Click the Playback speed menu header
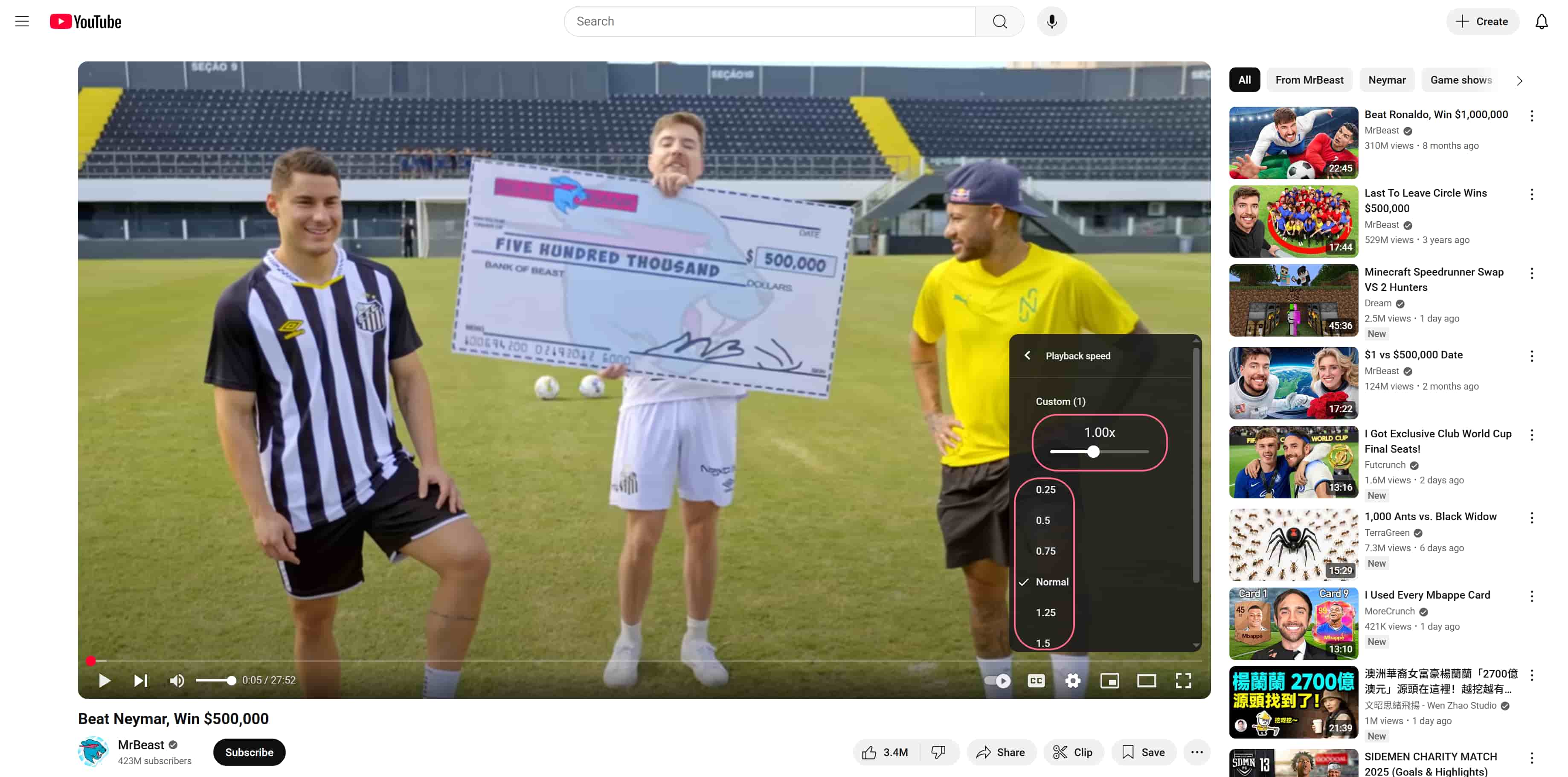This screenshot has width=1568, height=777. point(1077,355)
